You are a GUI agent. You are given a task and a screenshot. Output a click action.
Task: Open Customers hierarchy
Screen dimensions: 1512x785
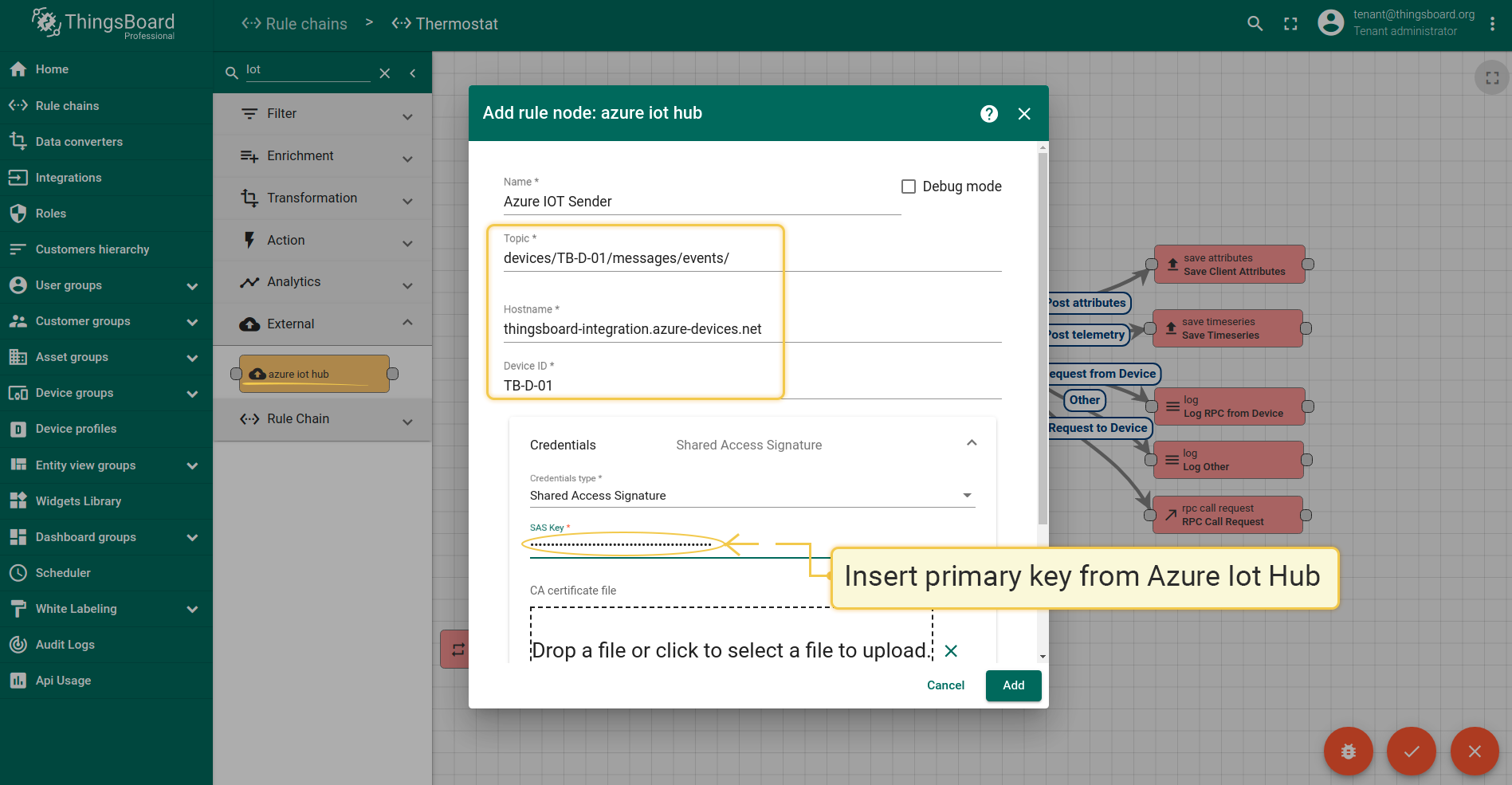point(106,249)
